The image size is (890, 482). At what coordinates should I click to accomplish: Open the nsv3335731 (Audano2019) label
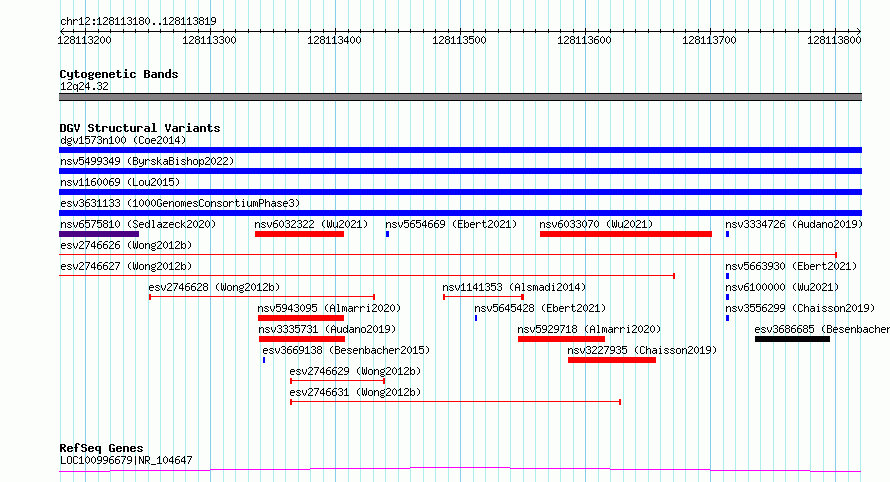(327, 329)
